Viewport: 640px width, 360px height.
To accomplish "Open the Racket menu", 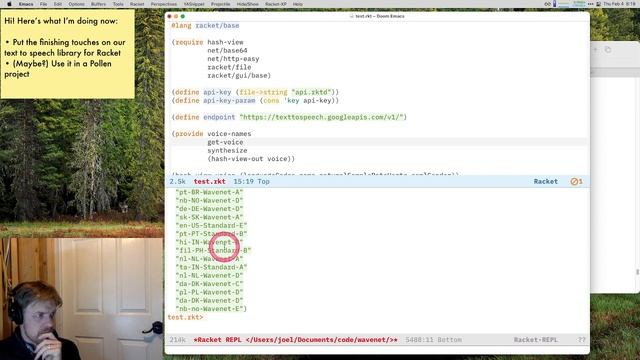I will [x=137, y=4].
